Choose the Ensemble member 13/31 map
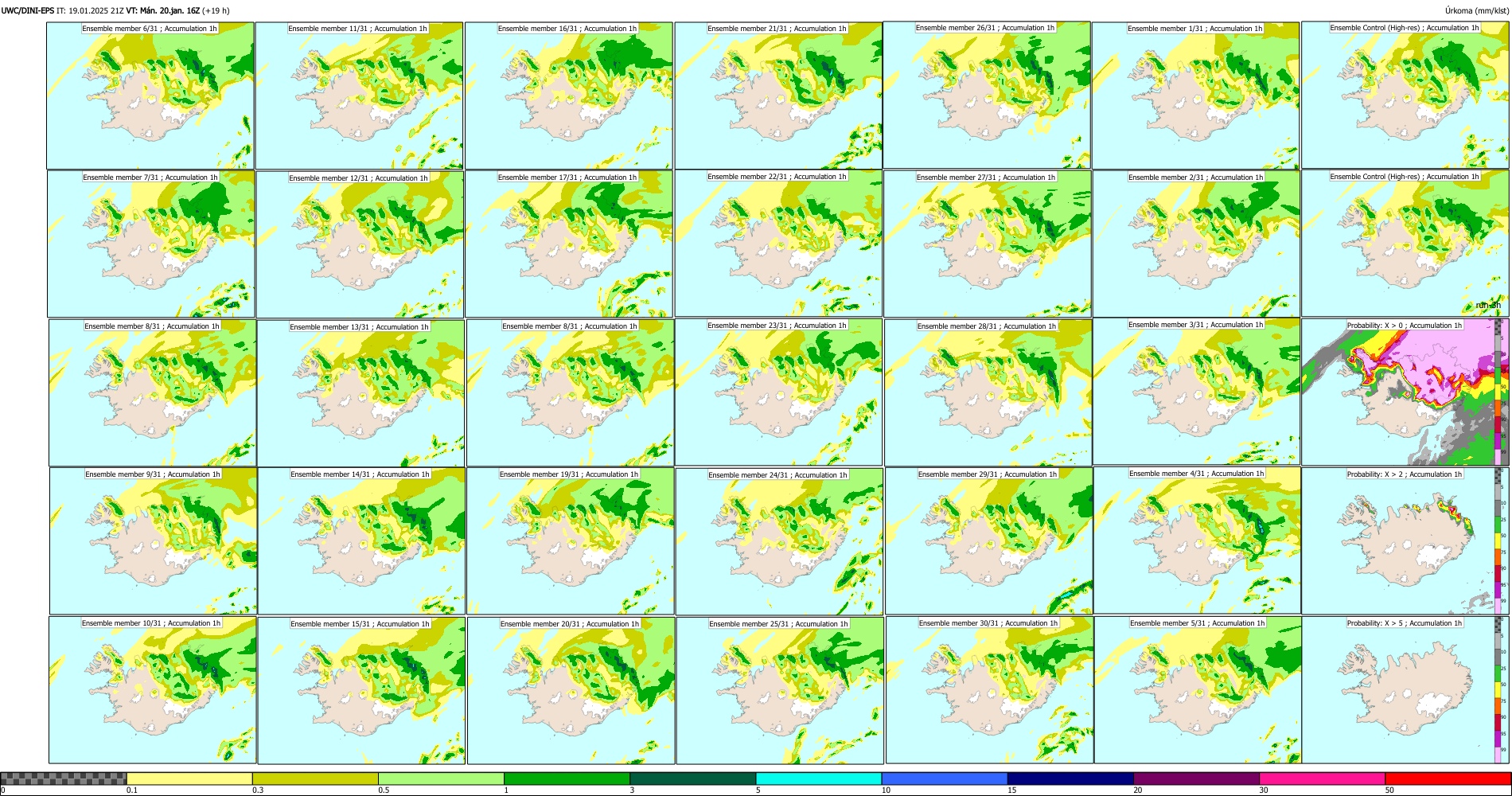This screenshot has height=796, width=1512. [x=360, y=393]
